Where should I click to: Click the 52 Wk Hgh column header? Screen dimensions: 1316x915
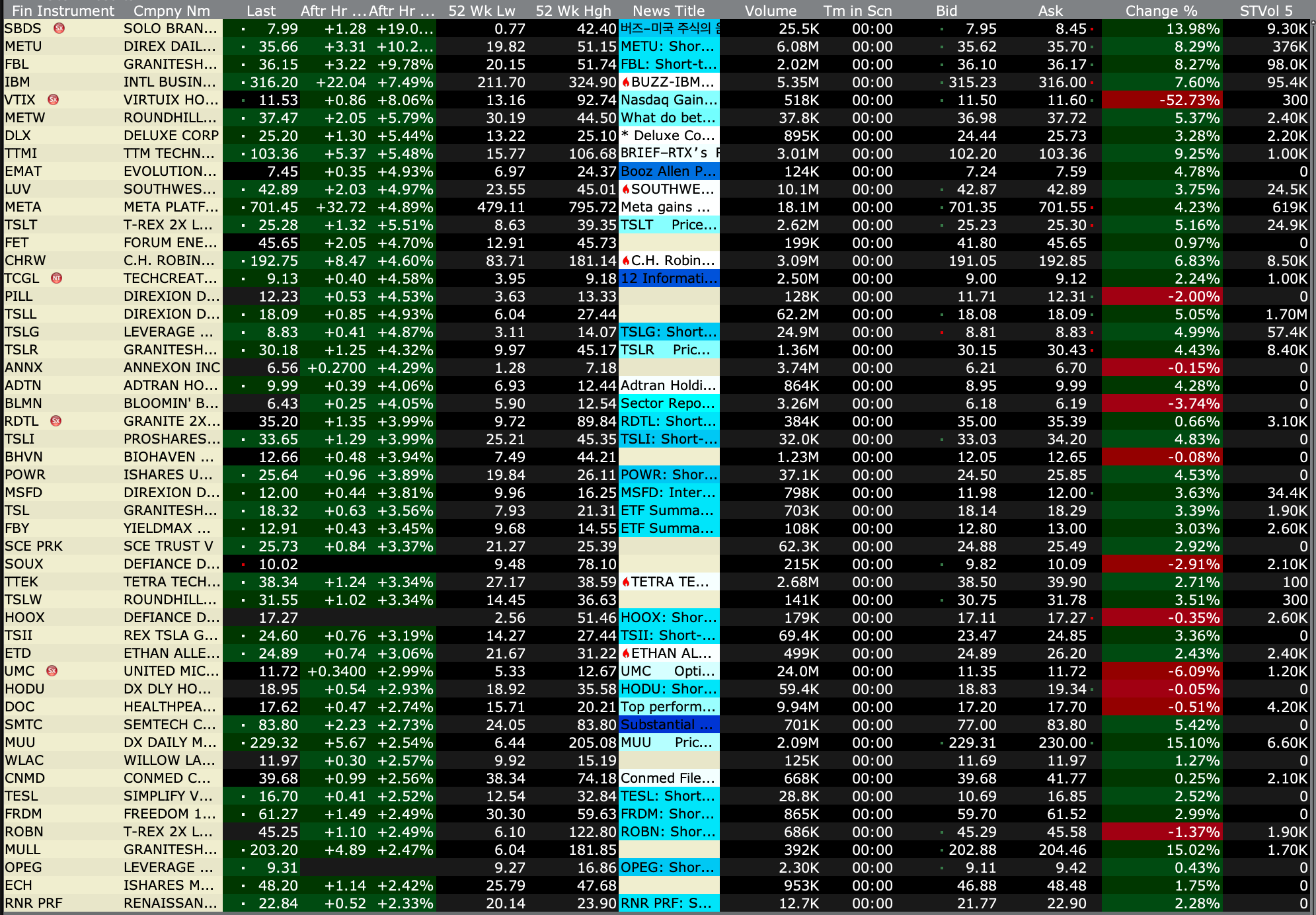573,11
